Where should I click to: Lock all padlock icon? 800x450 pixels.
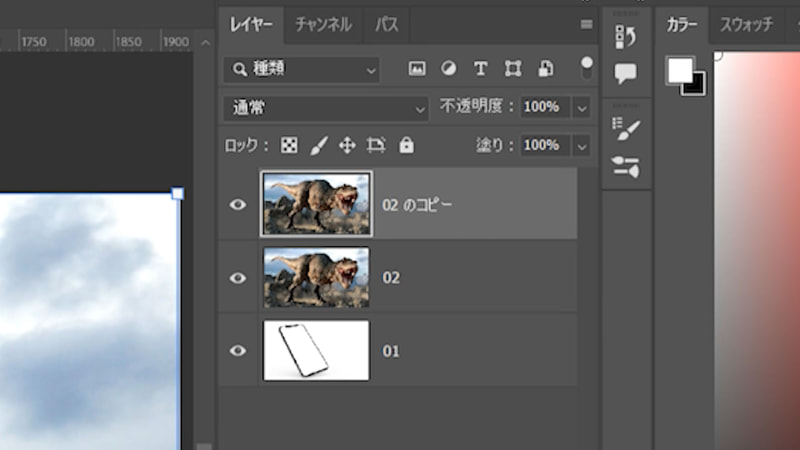pyautogui.click(x=406, y=145)
